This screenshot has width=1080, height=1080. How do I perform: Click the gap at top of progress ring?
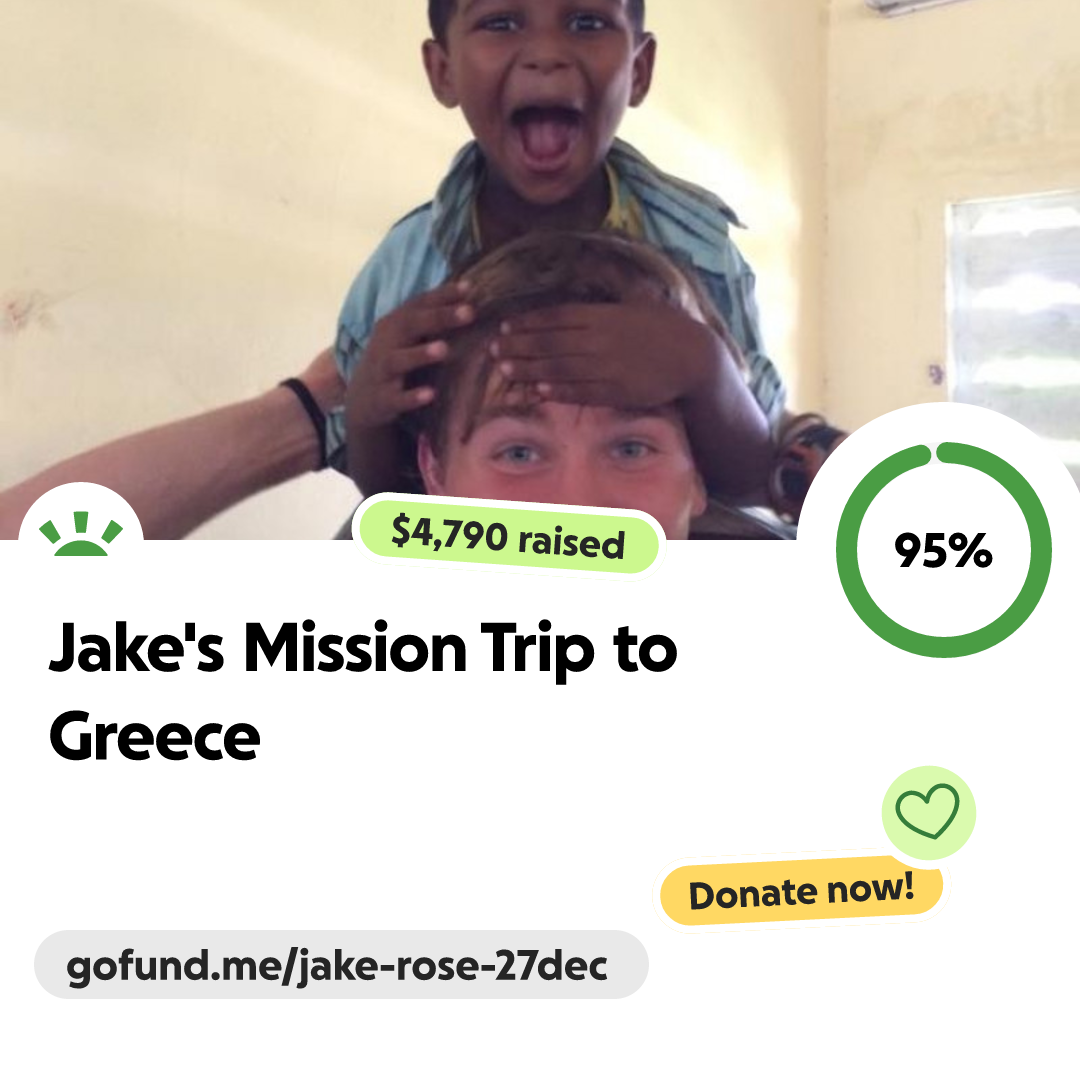[933, 453]
